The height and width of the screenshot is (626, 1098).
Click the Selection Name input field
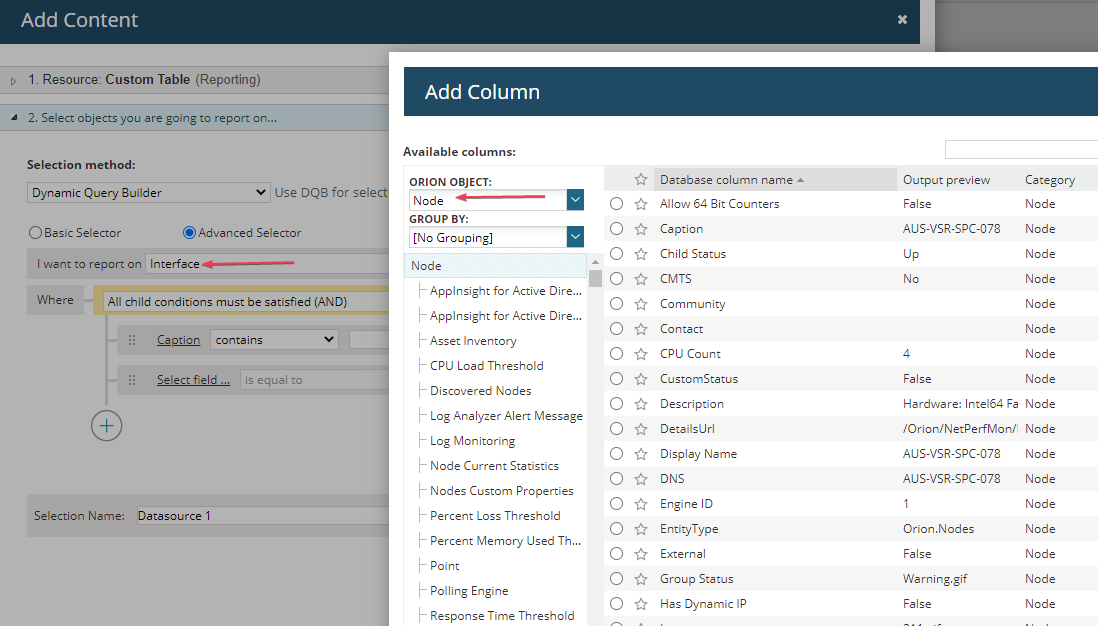[262, 516]
